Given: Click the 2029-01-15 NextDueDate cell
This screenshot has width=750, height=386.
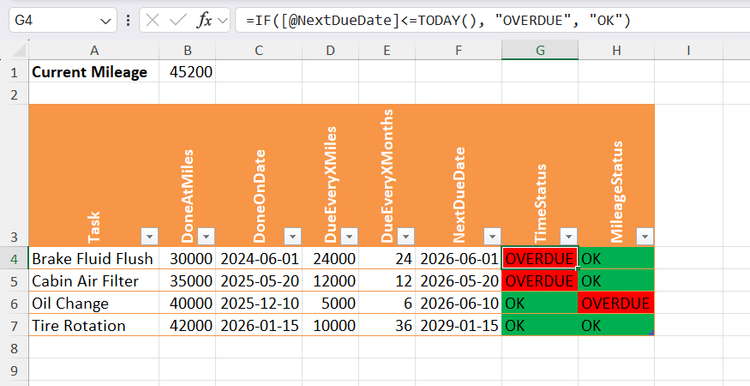Looking at the screenshot, I should [458, 326].
